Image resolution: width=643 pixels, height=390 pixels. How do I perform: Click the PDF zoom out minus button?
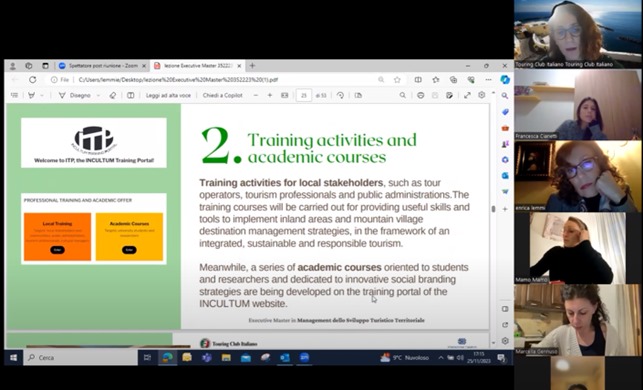[x=256, y=95]
